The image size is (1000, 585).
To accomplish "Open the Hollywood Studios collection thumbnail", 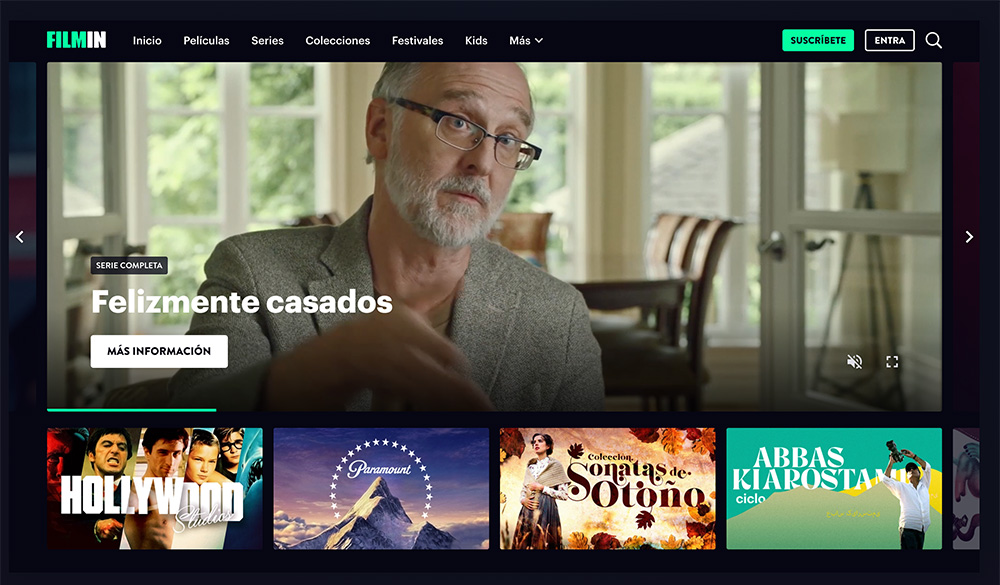I will tap(154, 488).
